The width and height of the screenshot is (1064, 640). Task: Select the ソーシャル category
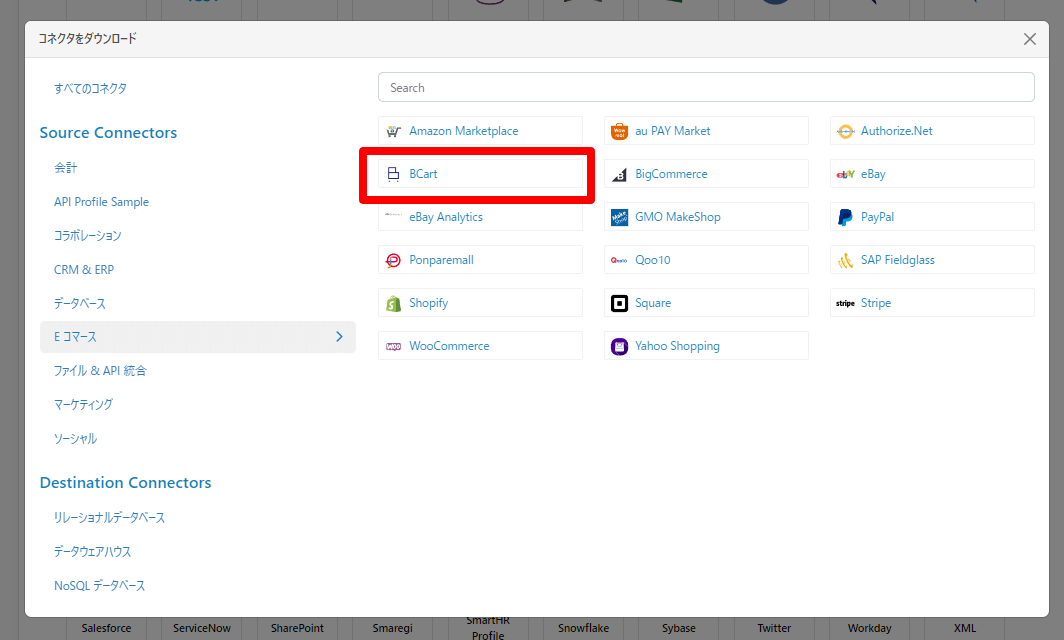[75, 438]
